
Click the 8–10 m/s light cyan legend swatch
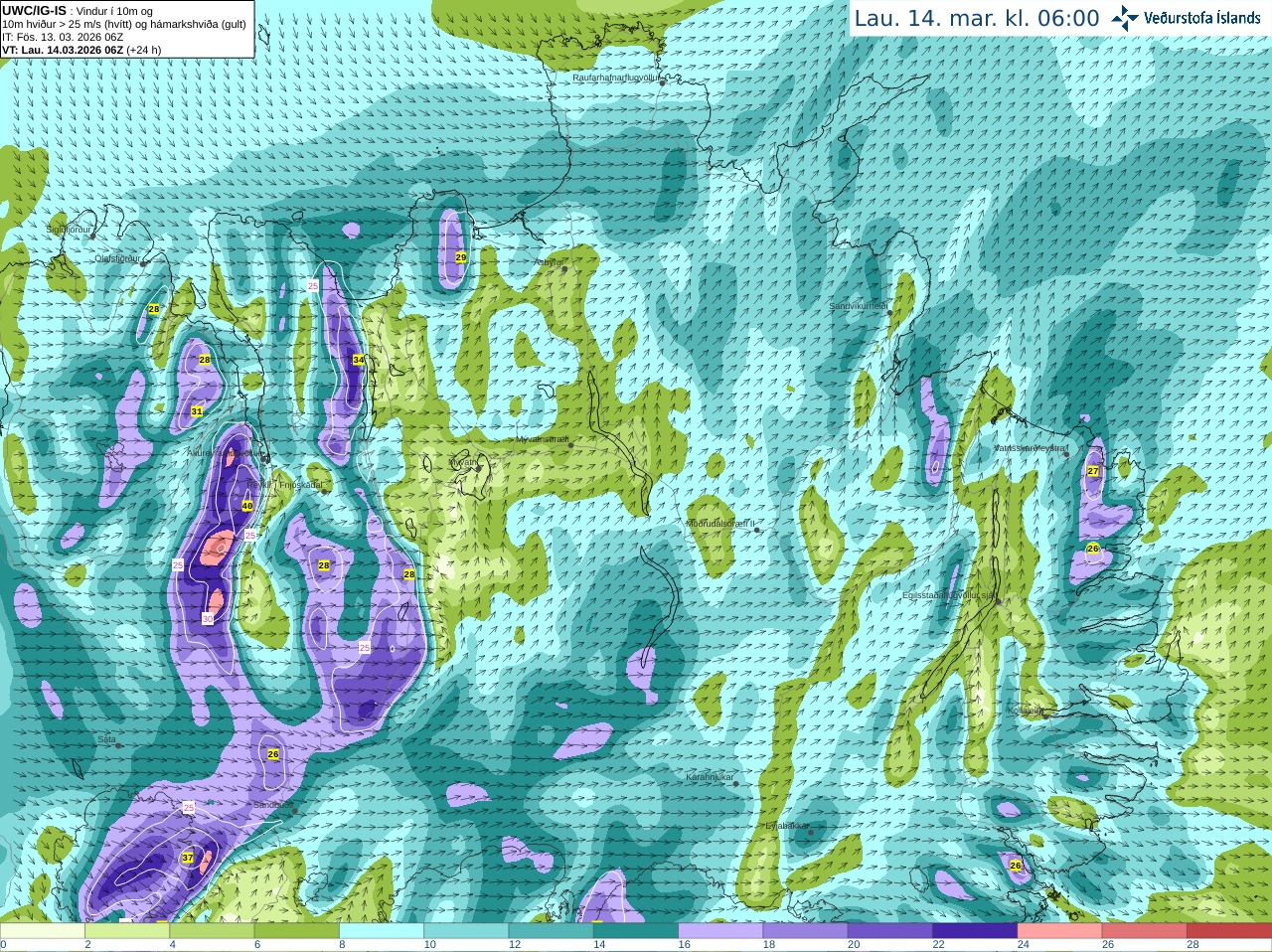[382, 930]
